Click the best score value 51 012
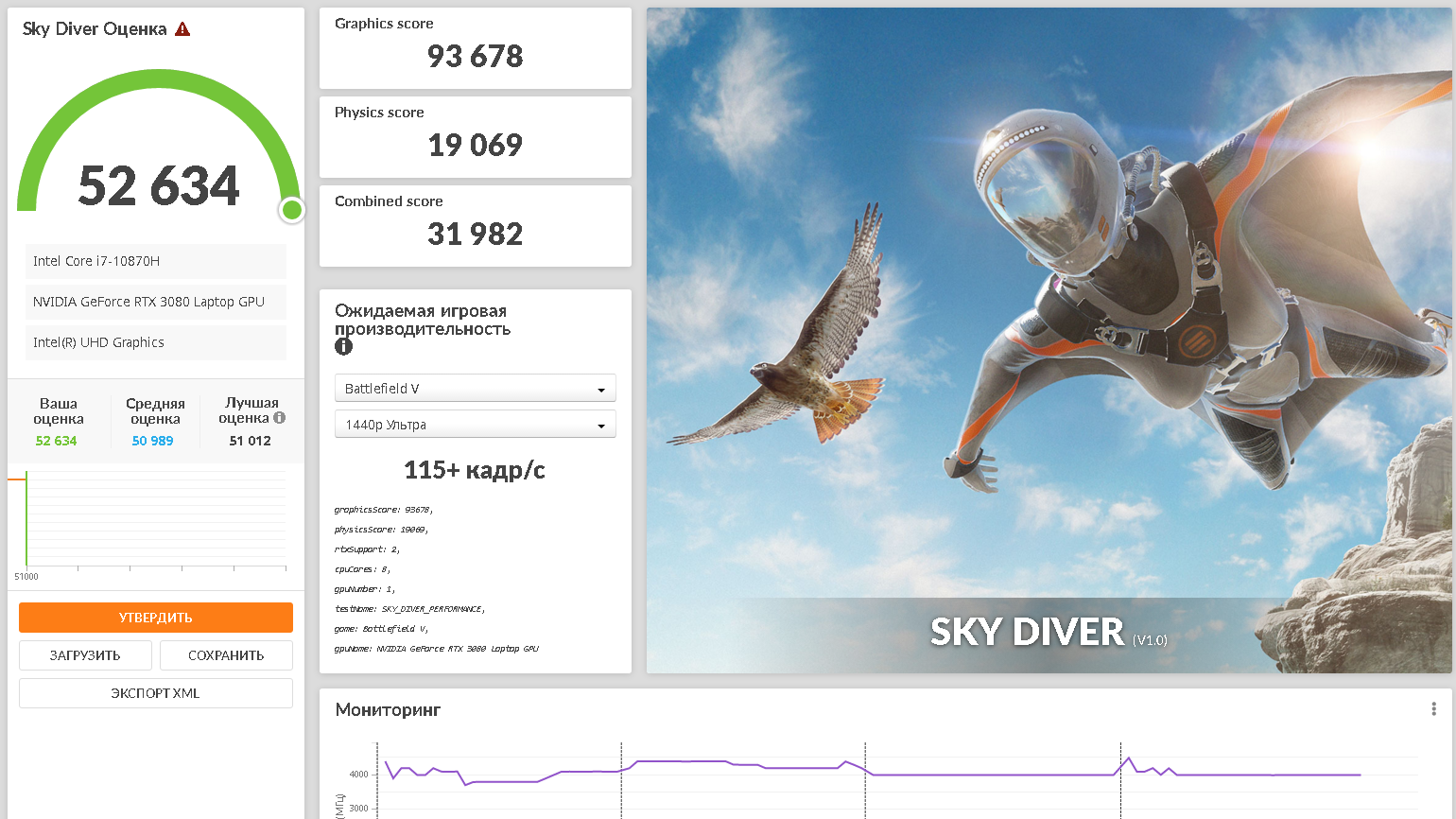This screenshot has height=819, width=1456. 250,441
